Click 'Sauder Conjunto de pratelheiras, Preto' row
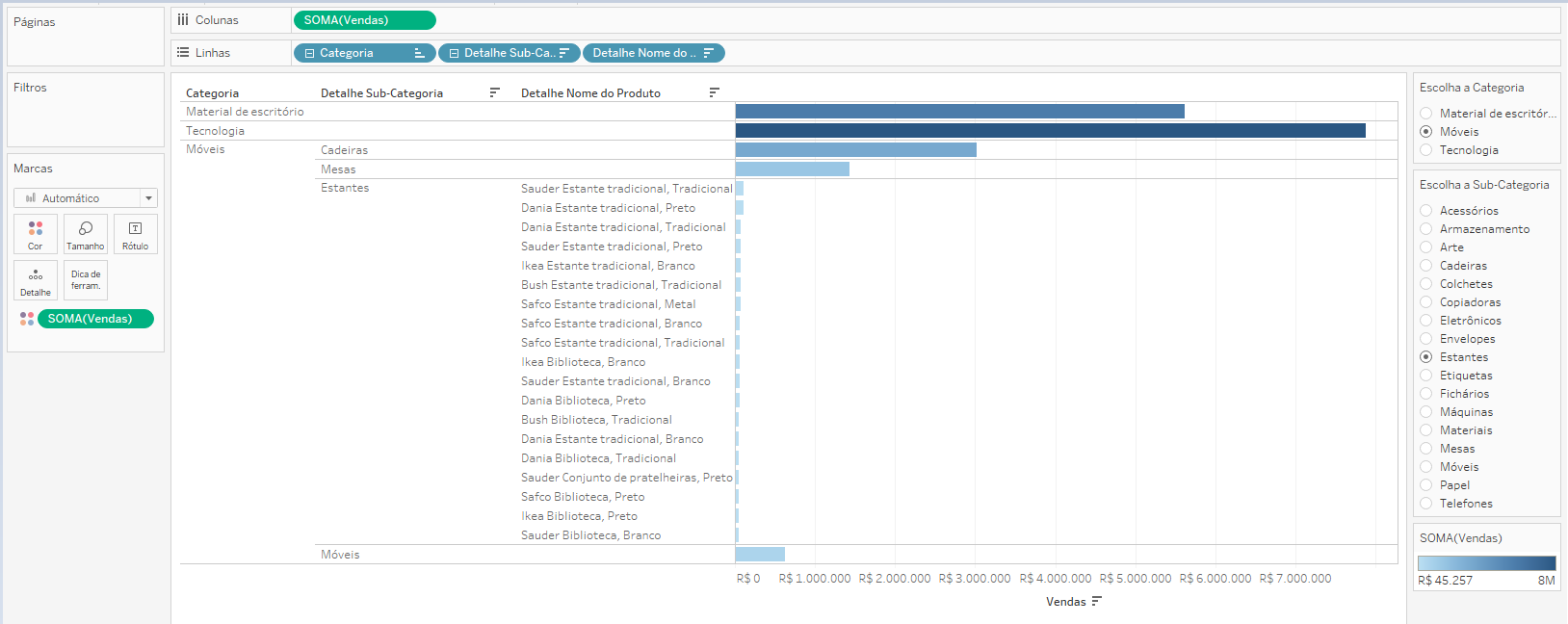 (x=626, y=478)
